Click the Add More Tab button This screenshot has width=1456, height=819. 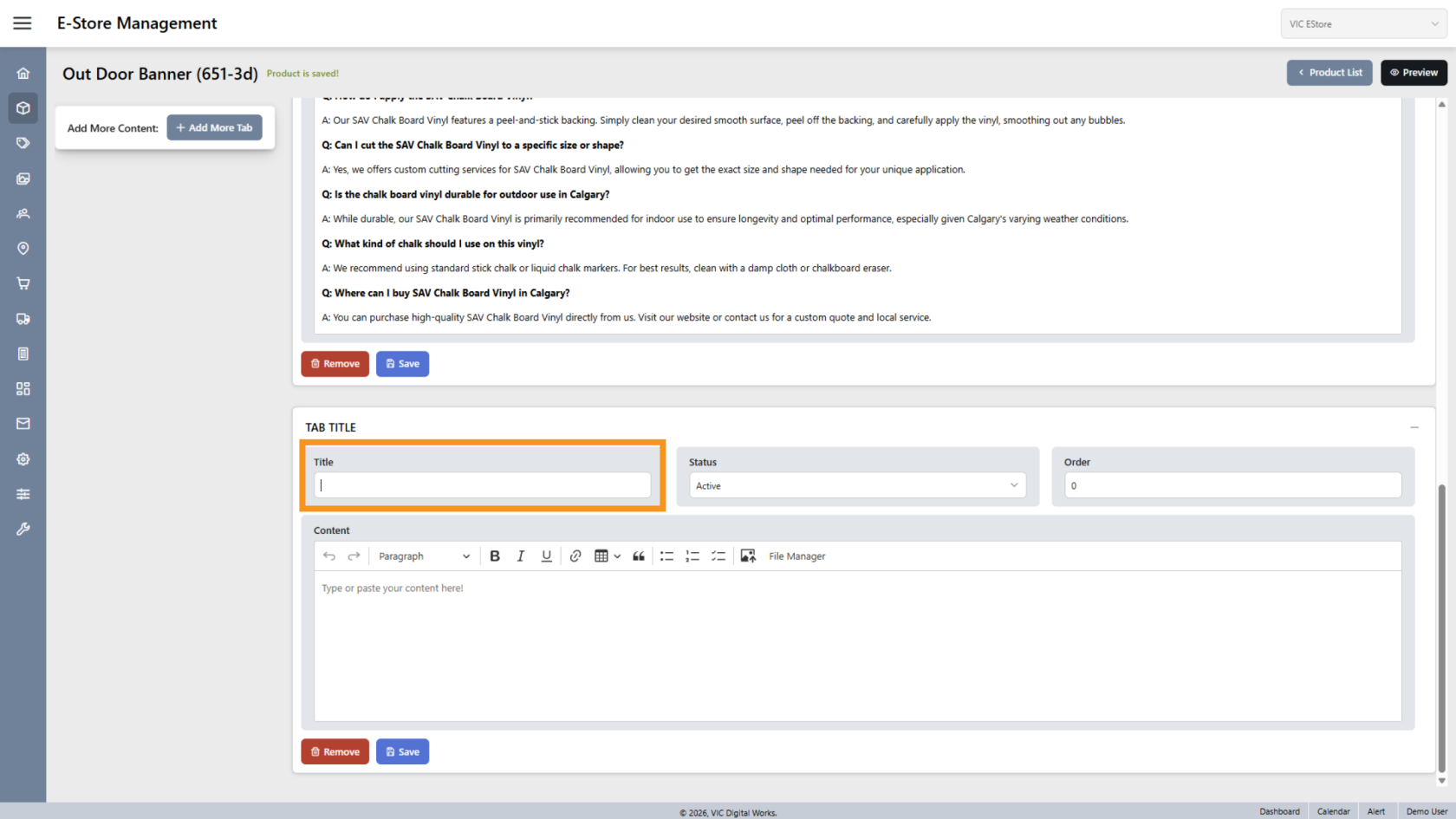tap(214, 127)
